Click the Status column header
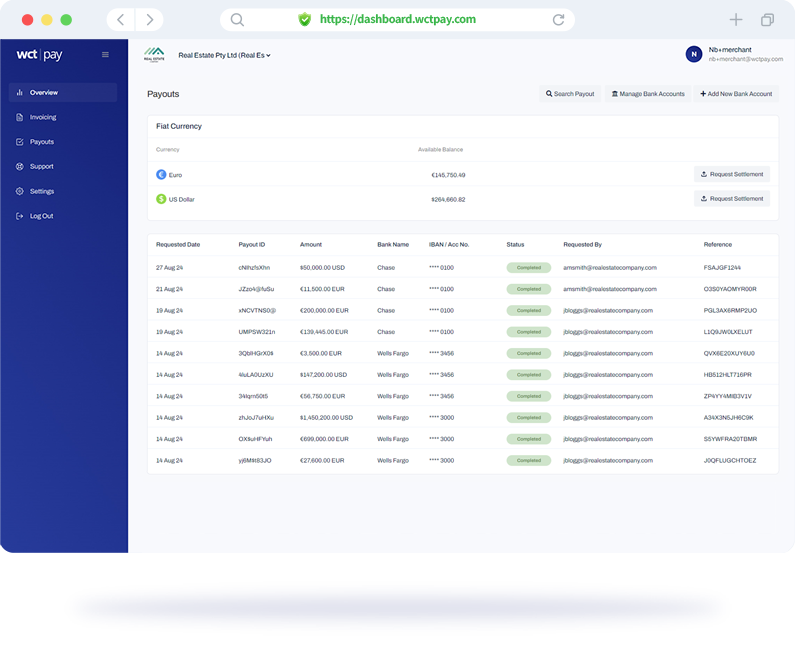Viewport: 795px width, 647px height. (x=515, y=244)
